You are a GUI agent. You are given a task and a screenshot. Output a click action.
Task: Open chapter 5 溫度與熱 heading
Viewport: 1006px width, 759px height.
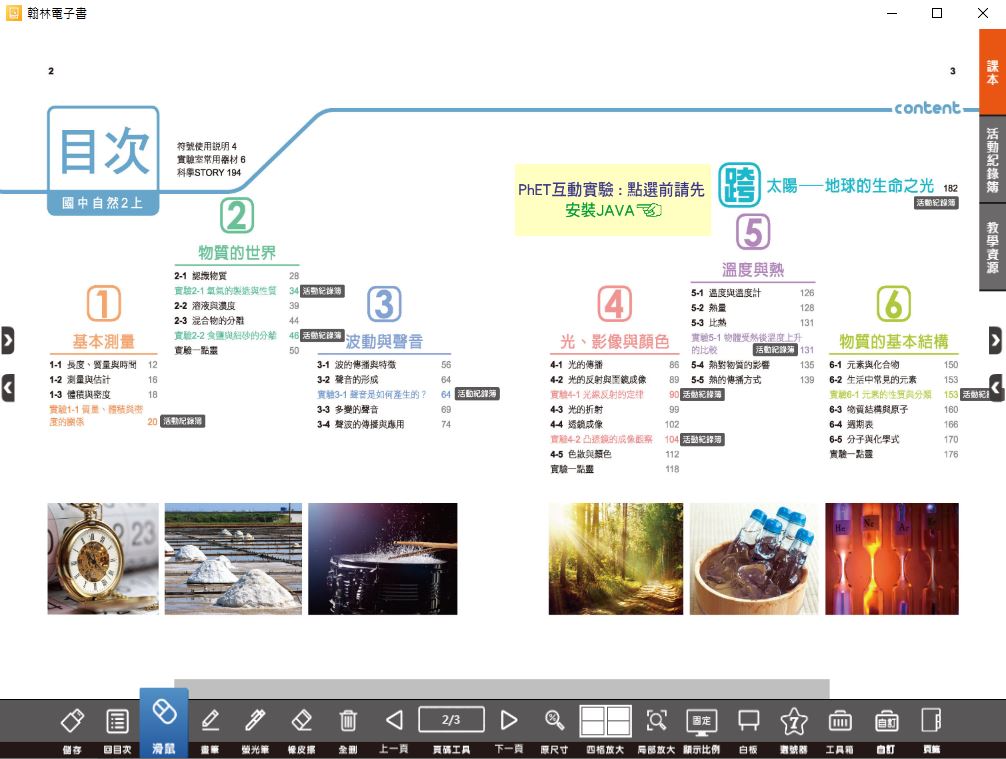[x=753, y=269]
